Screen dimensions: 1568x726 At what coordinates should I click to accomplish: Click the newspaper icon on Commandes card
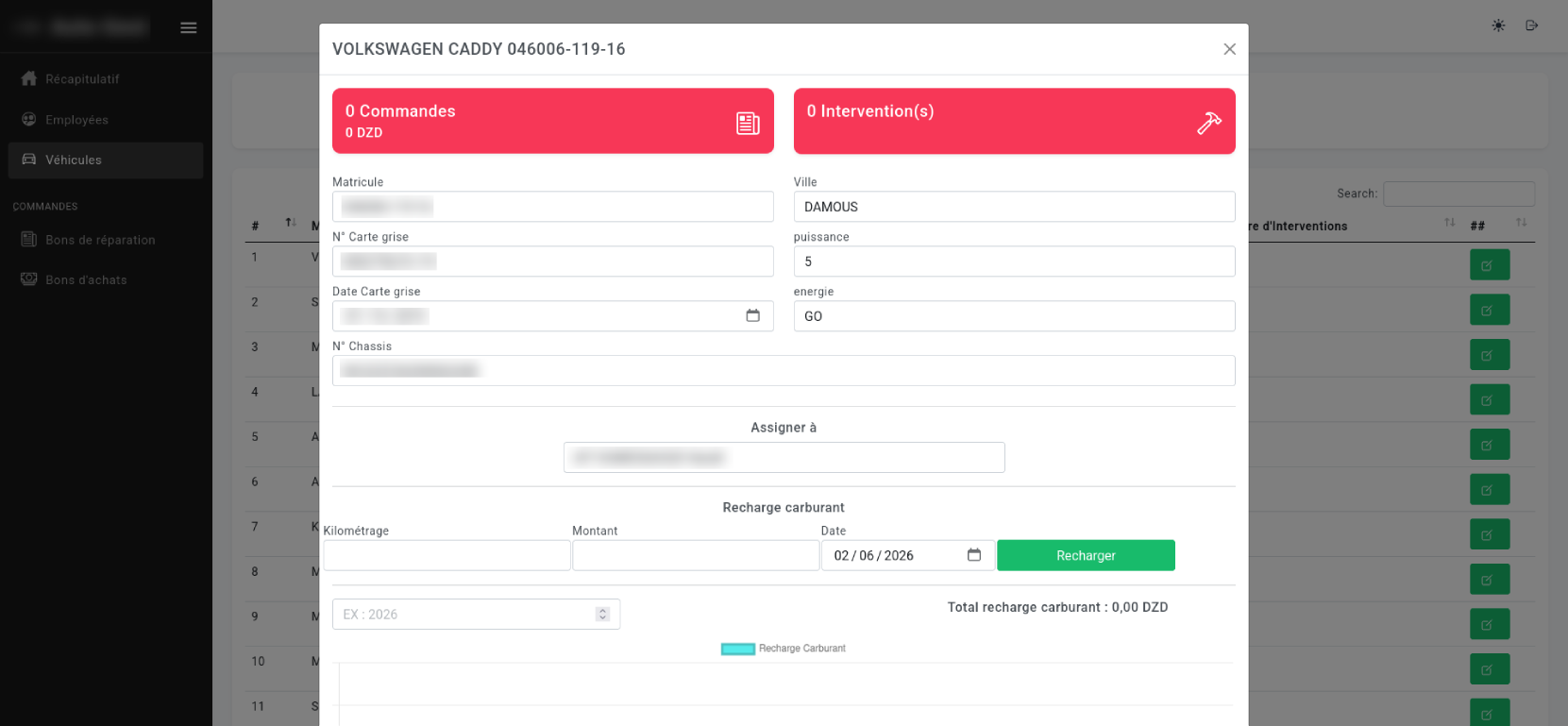pos(748,123)
